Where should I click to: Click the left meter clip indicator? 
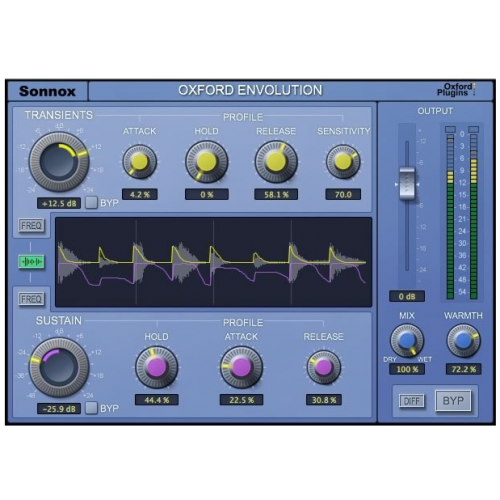tap(450, 129)
